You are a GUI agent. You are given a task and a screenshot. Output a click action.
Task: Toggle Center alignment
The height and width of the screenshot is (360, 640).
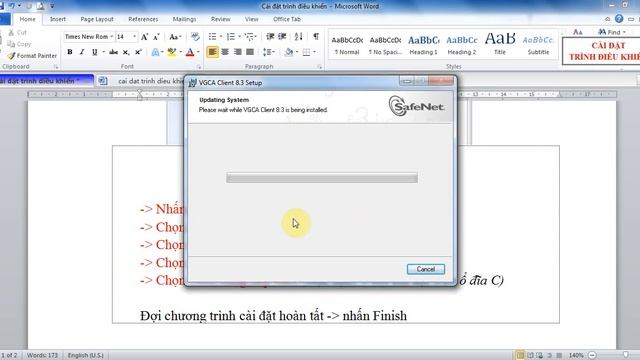(x=225, y=52)
